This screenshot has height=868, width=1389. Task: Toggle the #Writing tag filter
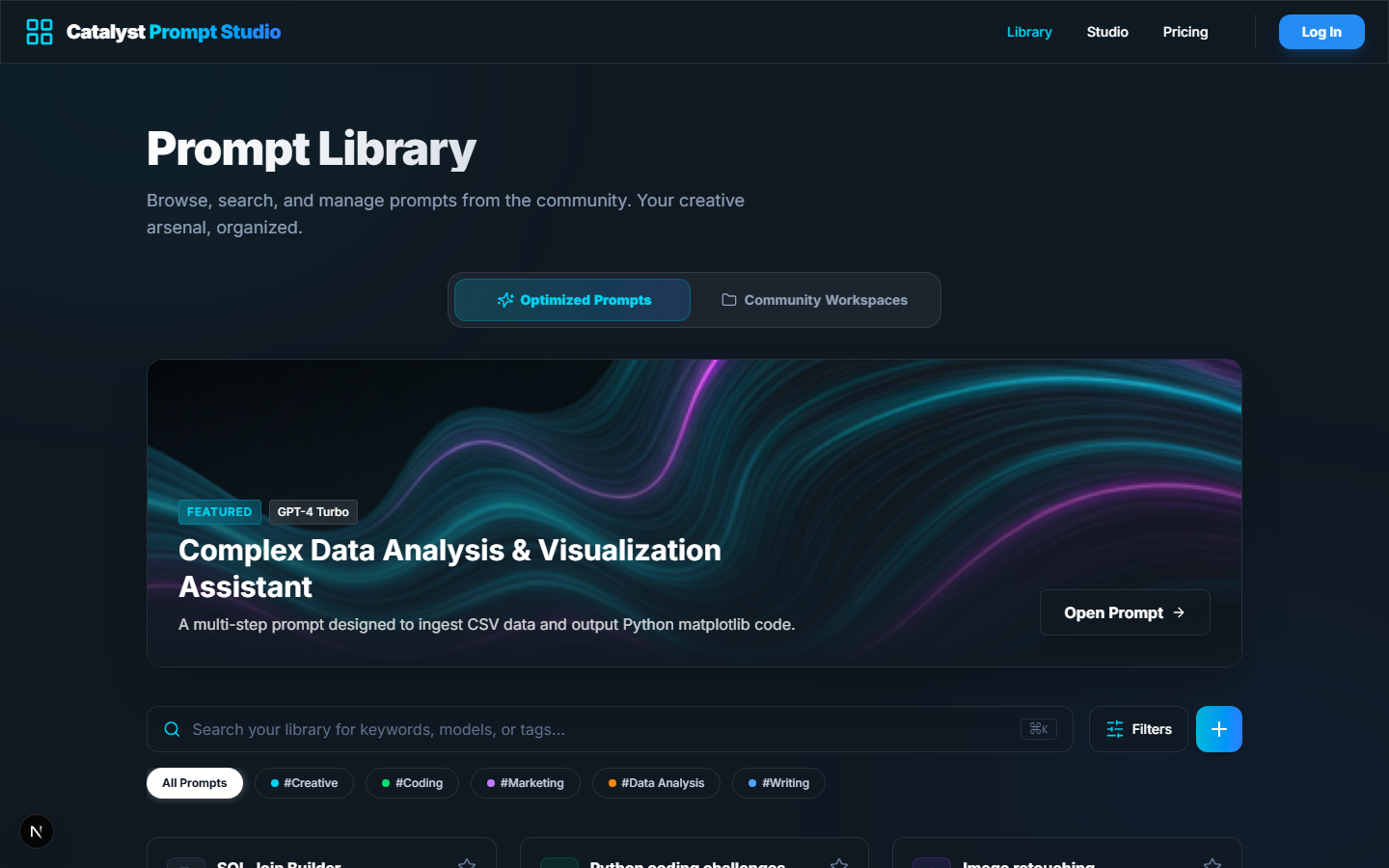coord(778,783)
